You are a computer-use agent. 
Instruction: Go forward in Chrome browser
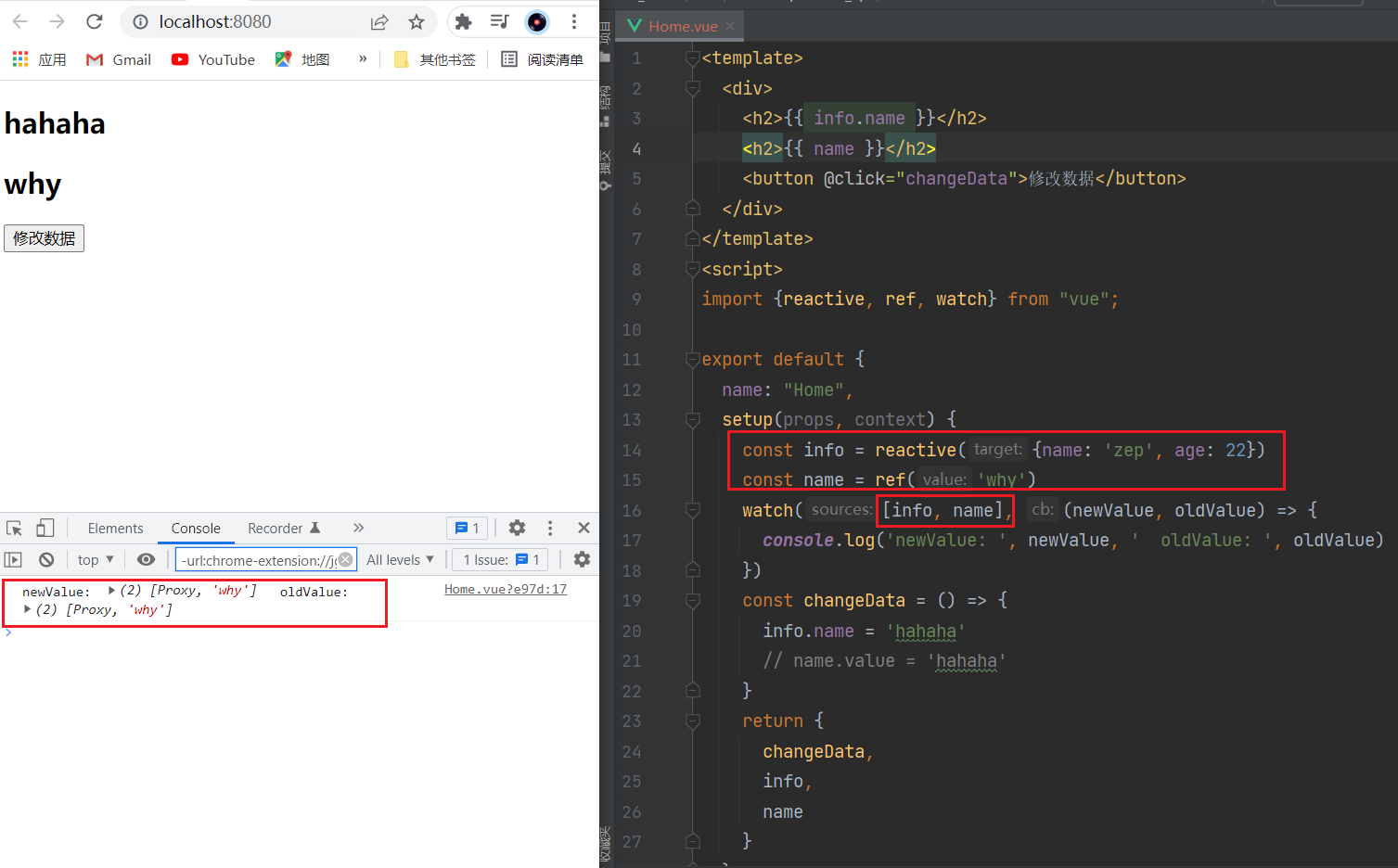click(x=57, y=21)
